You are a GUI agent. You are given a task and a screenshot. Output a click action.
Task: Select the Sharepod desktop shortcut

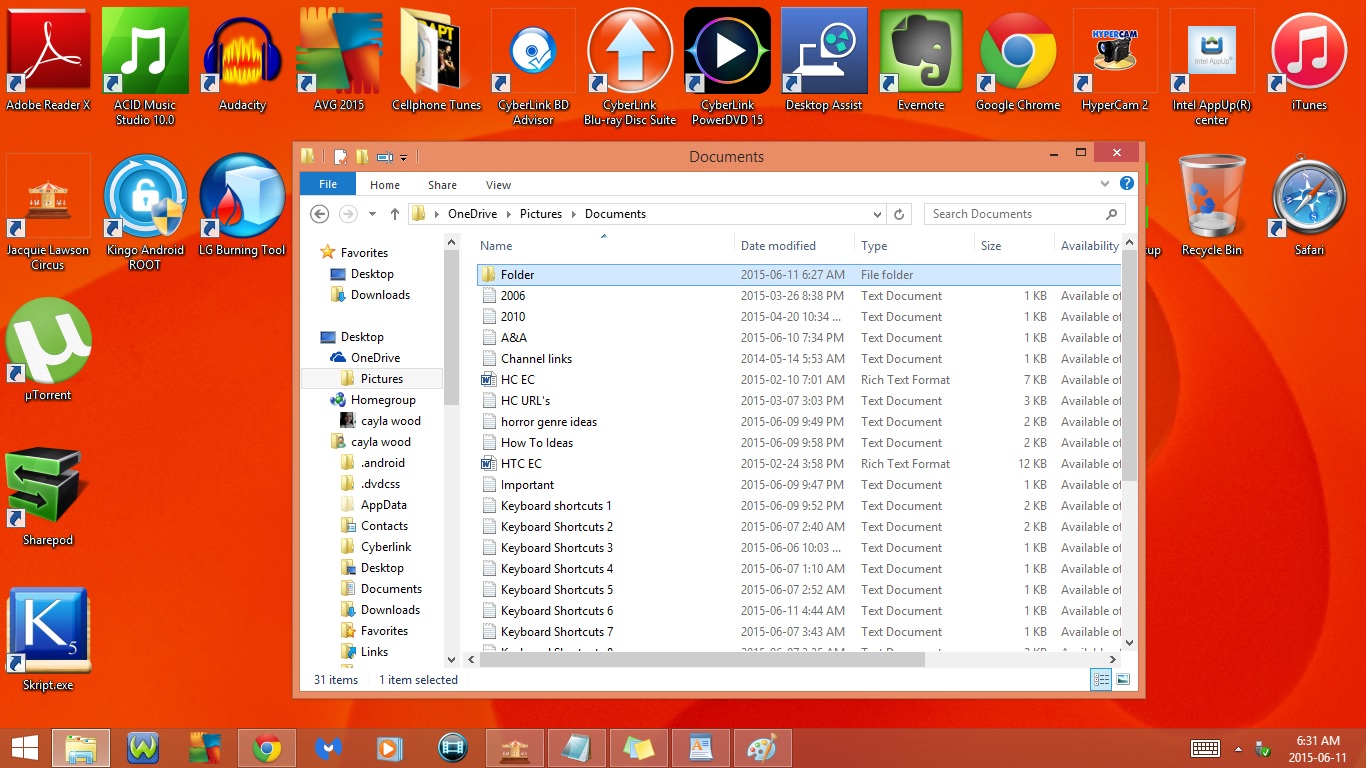(48, 495)
